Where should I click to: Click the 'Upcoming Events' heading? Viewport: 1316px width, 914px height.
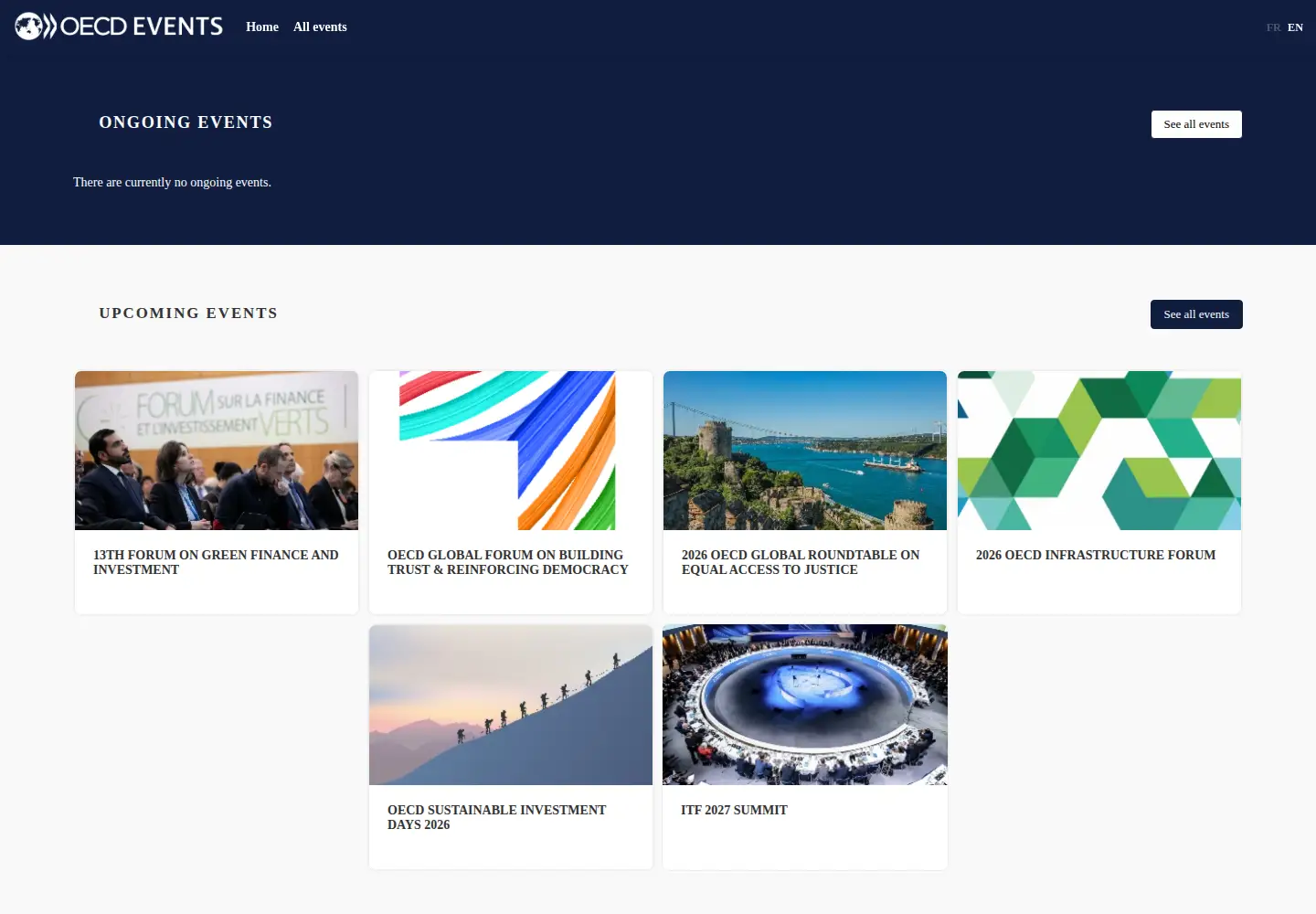(x=188, y=313)
